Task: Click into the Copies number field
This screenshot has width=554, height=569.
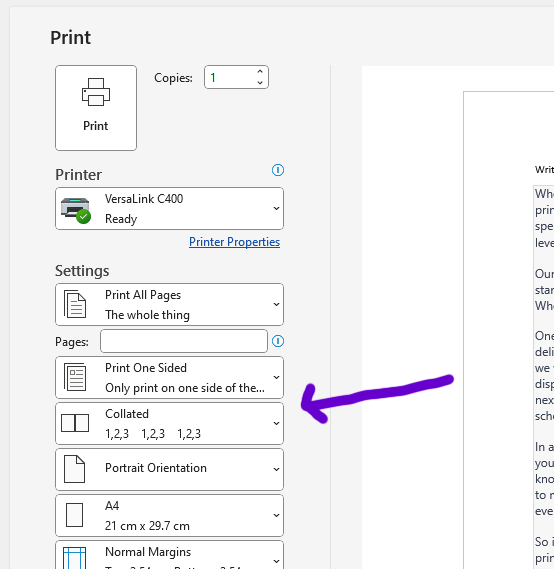Action: [230, 77]
